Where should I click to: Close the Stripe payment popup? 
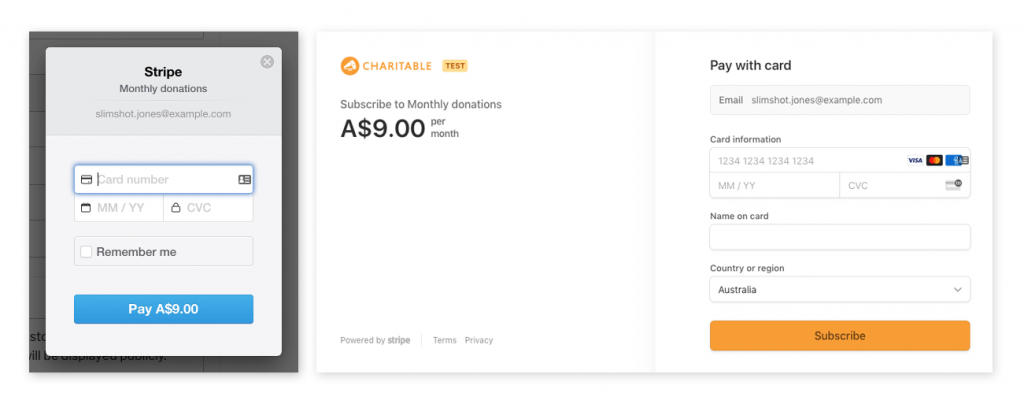pyautogui.click(x=267, y=62)
